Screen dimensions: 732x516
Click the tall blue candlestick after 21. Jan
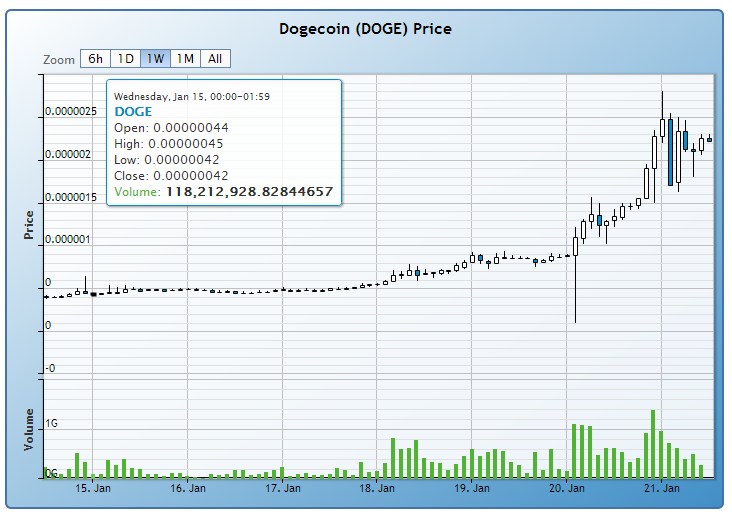tap(670, 152)
